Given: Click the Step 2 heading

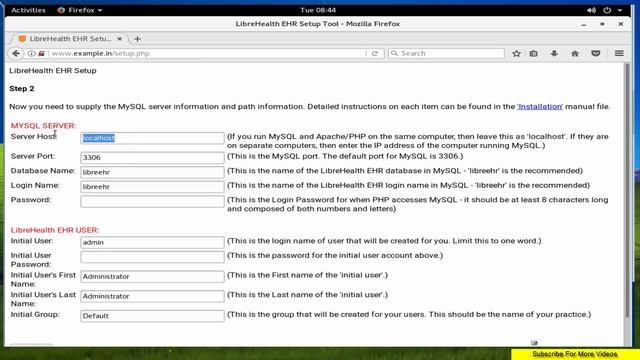Looking at the screenshot, I should (22, 89).
